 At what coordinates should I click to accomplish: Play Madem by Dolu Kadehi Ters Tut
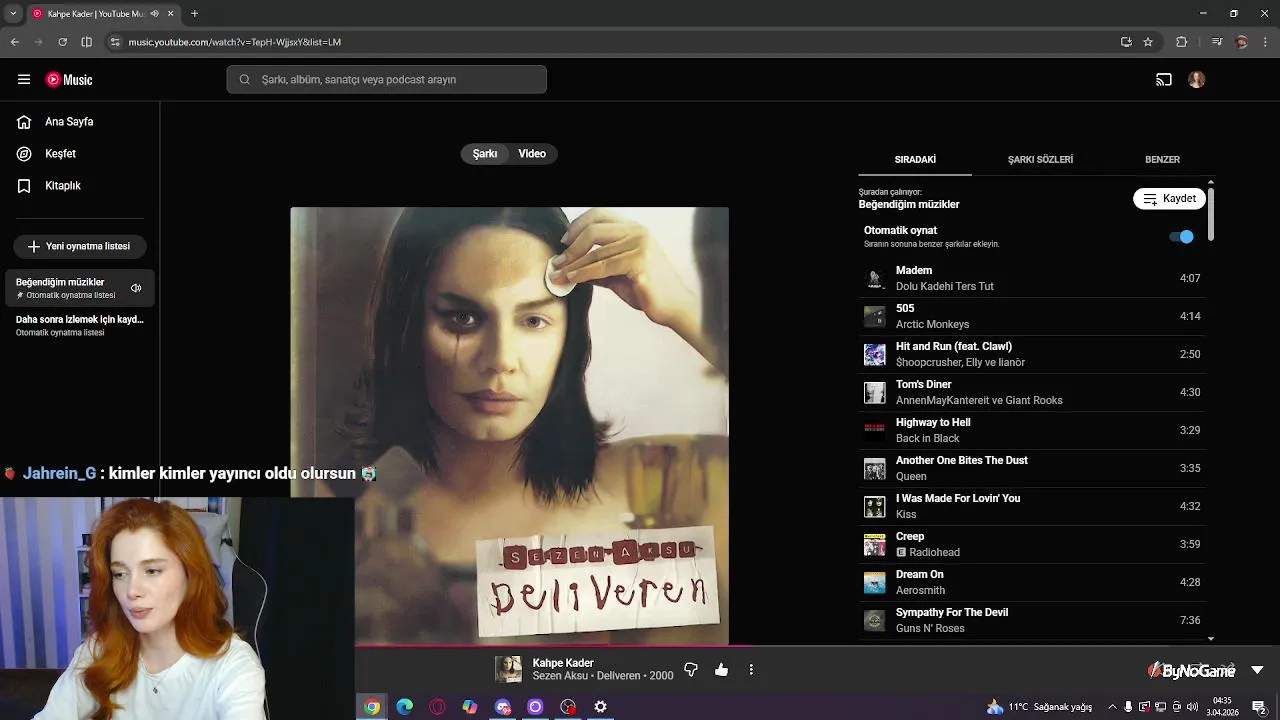[1032, 278]
